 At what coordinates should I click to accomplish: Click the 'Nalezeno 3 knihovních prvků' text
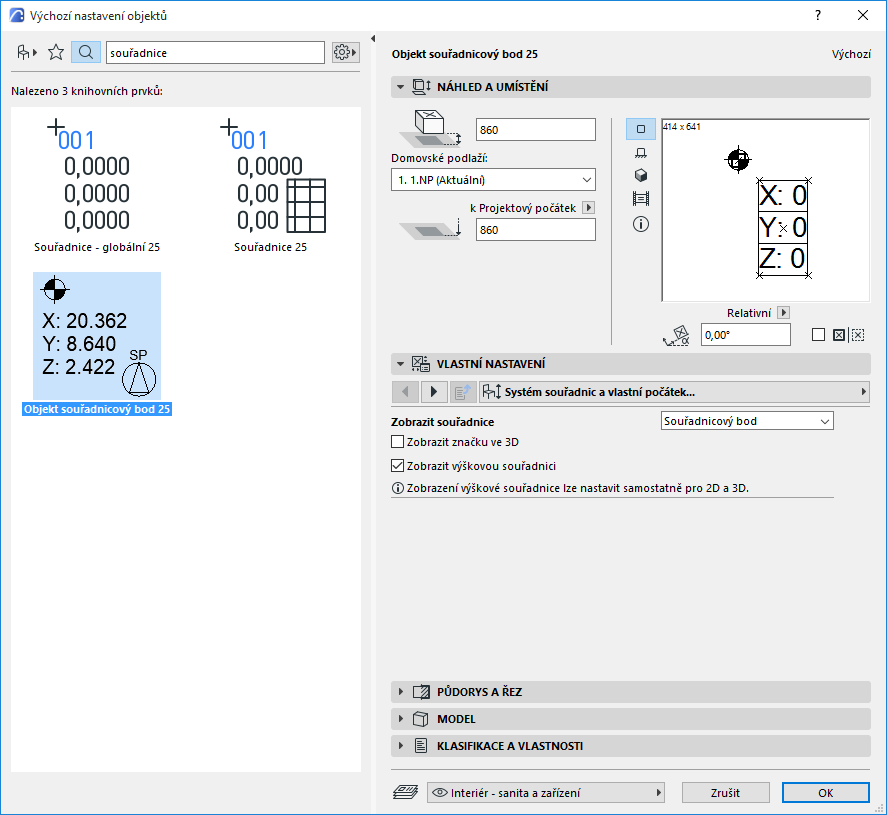[x=87, y=91]
